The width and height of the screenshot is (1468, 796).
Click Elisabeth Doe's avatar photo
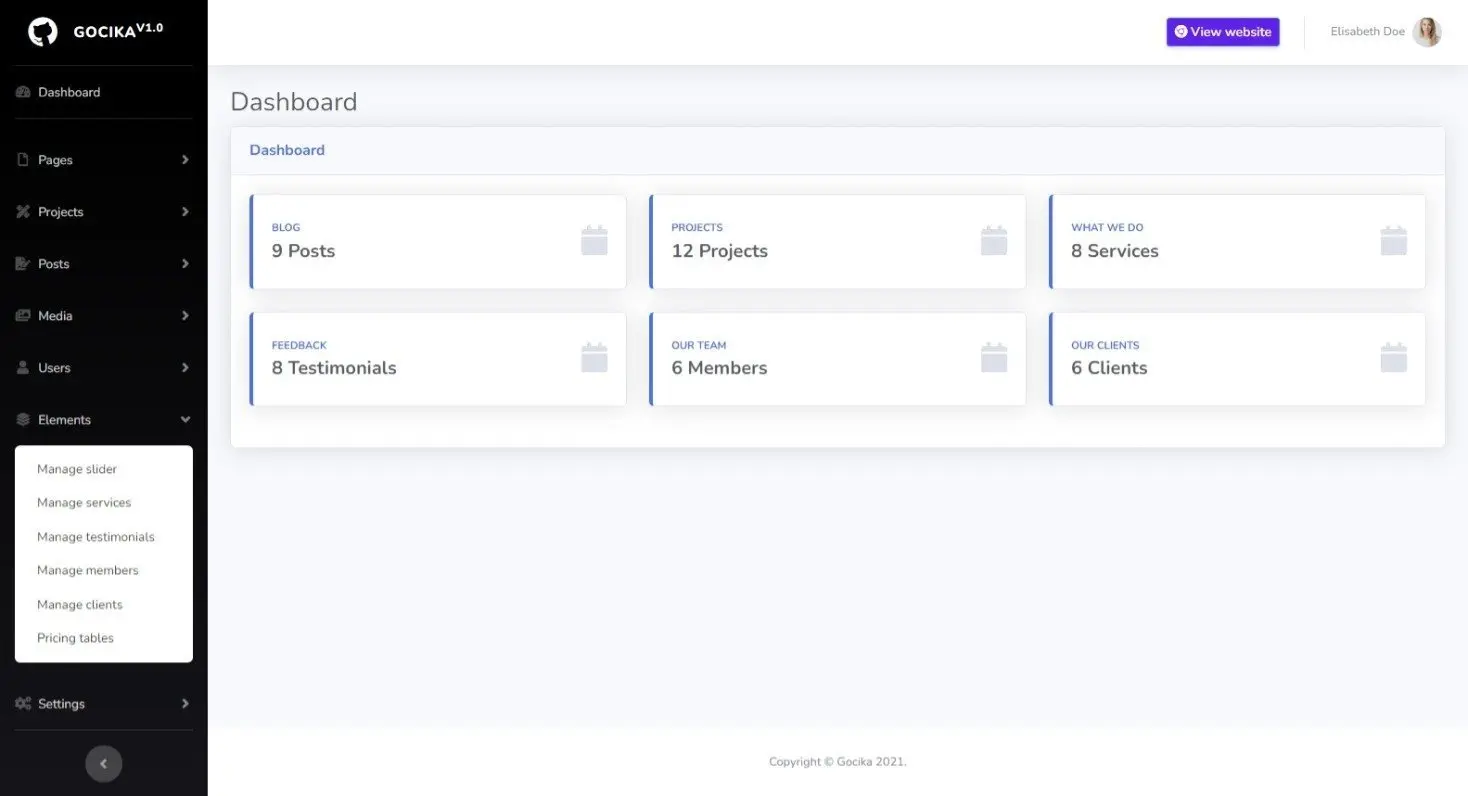pos(1427,32)
